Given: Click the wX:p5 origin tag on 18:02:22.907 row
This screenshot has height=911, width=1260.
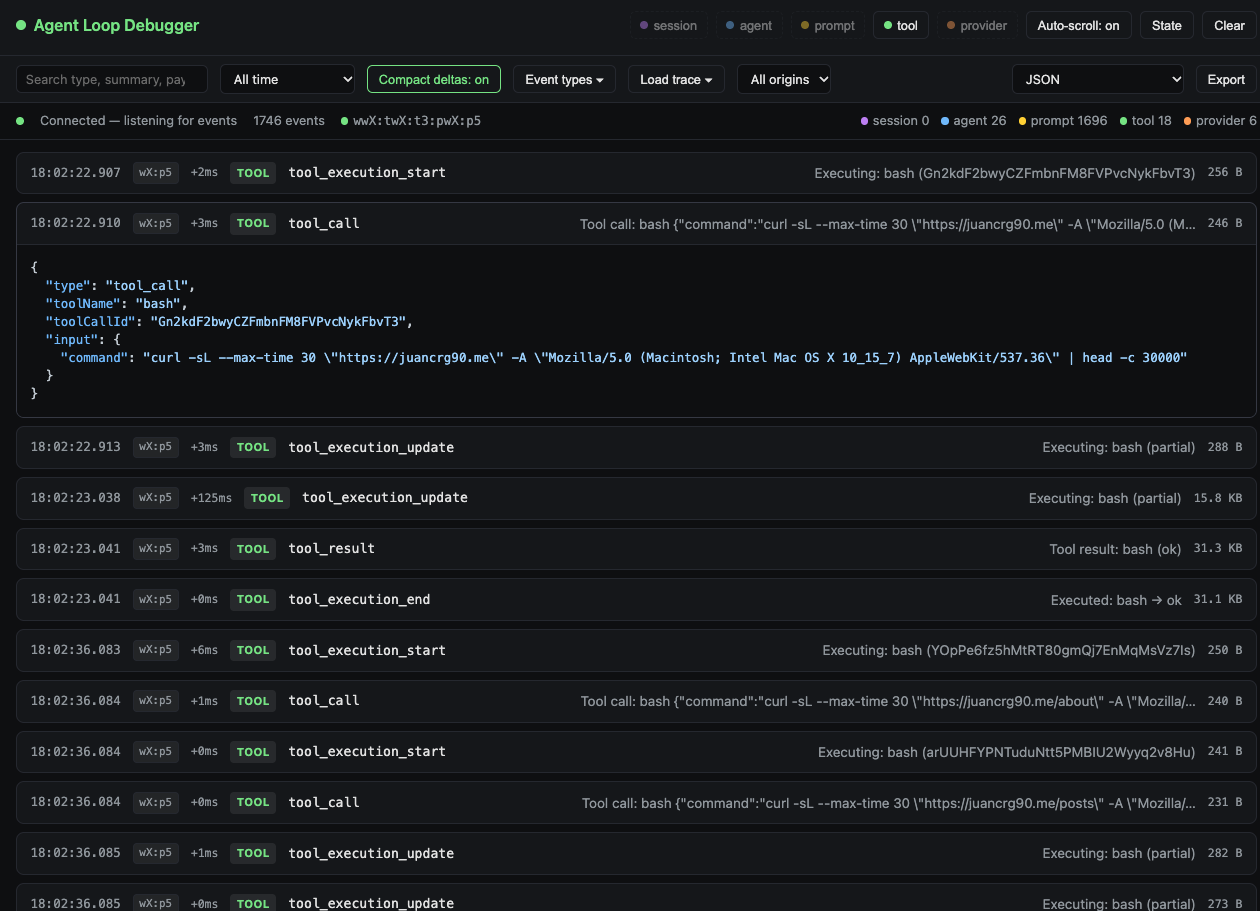Looking at the screenshot, I should tap(156, 173).
